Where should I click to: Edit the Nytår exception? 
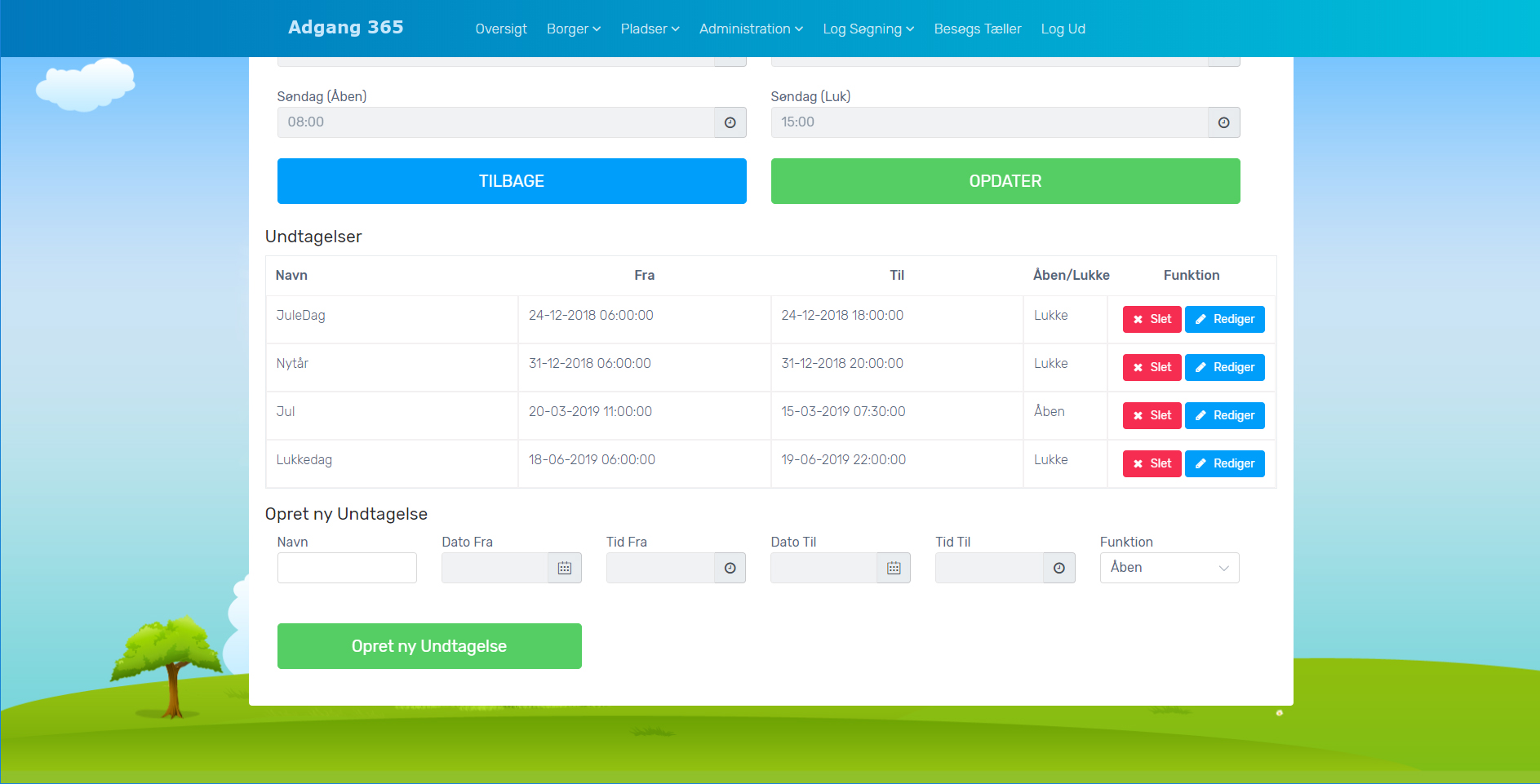click(x=1224, y=367)
